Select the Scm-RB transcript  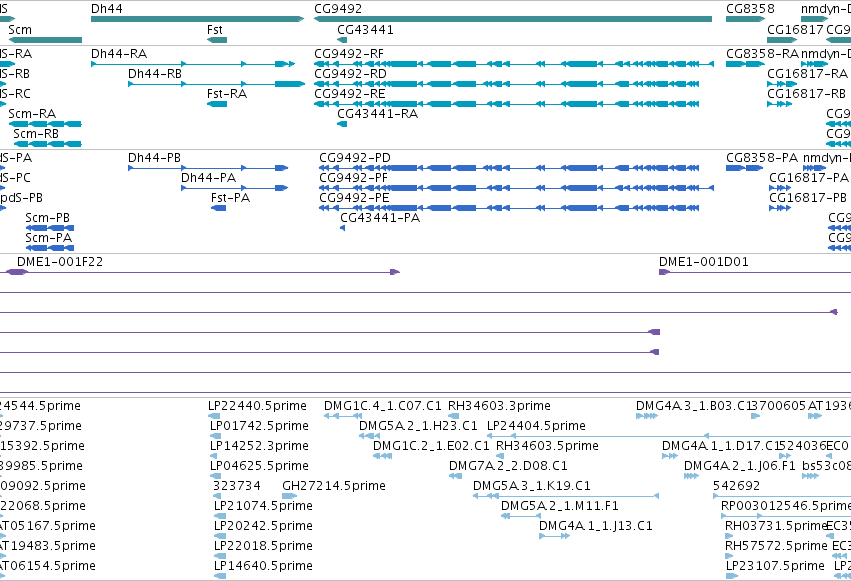(48, 145)
